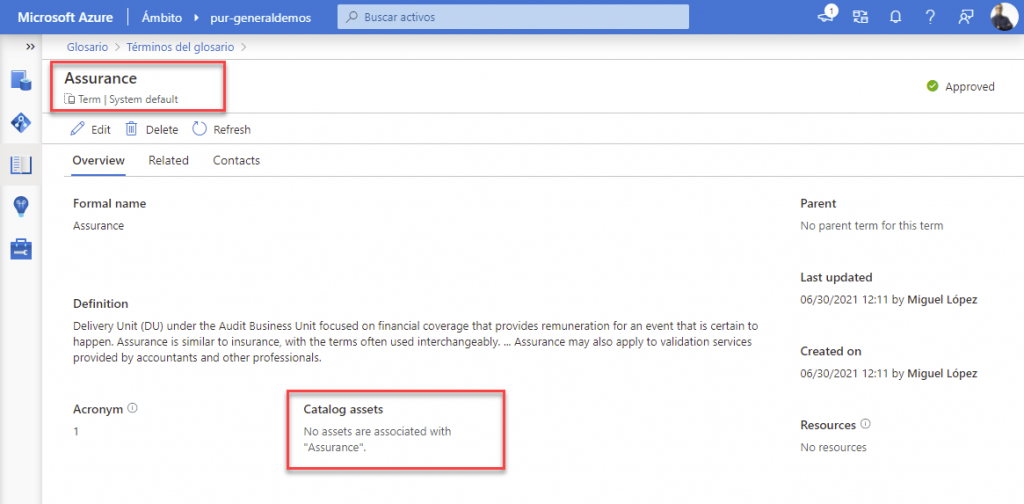Image resolution: width=1024 pixels, height=504 pixels.
Task: Click the Acronym info tooltip icon
Action: pyautogui.click(x=132, y=408)
